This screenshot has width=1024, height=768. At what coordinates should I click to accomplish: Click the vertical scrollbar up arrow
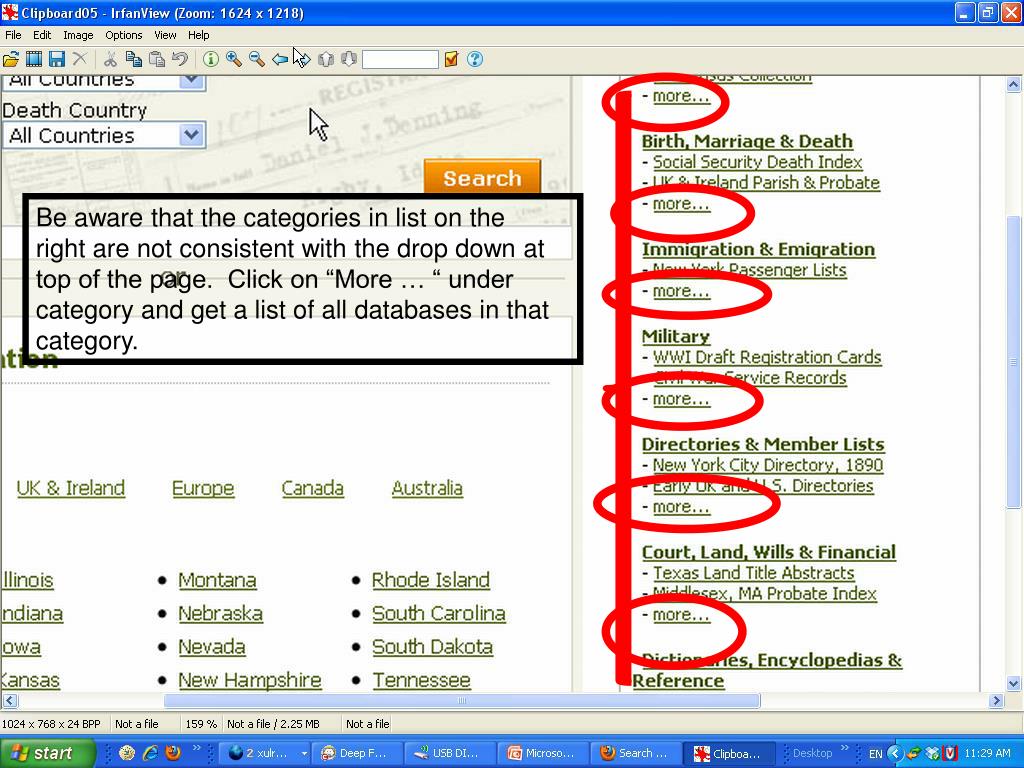1014,84
